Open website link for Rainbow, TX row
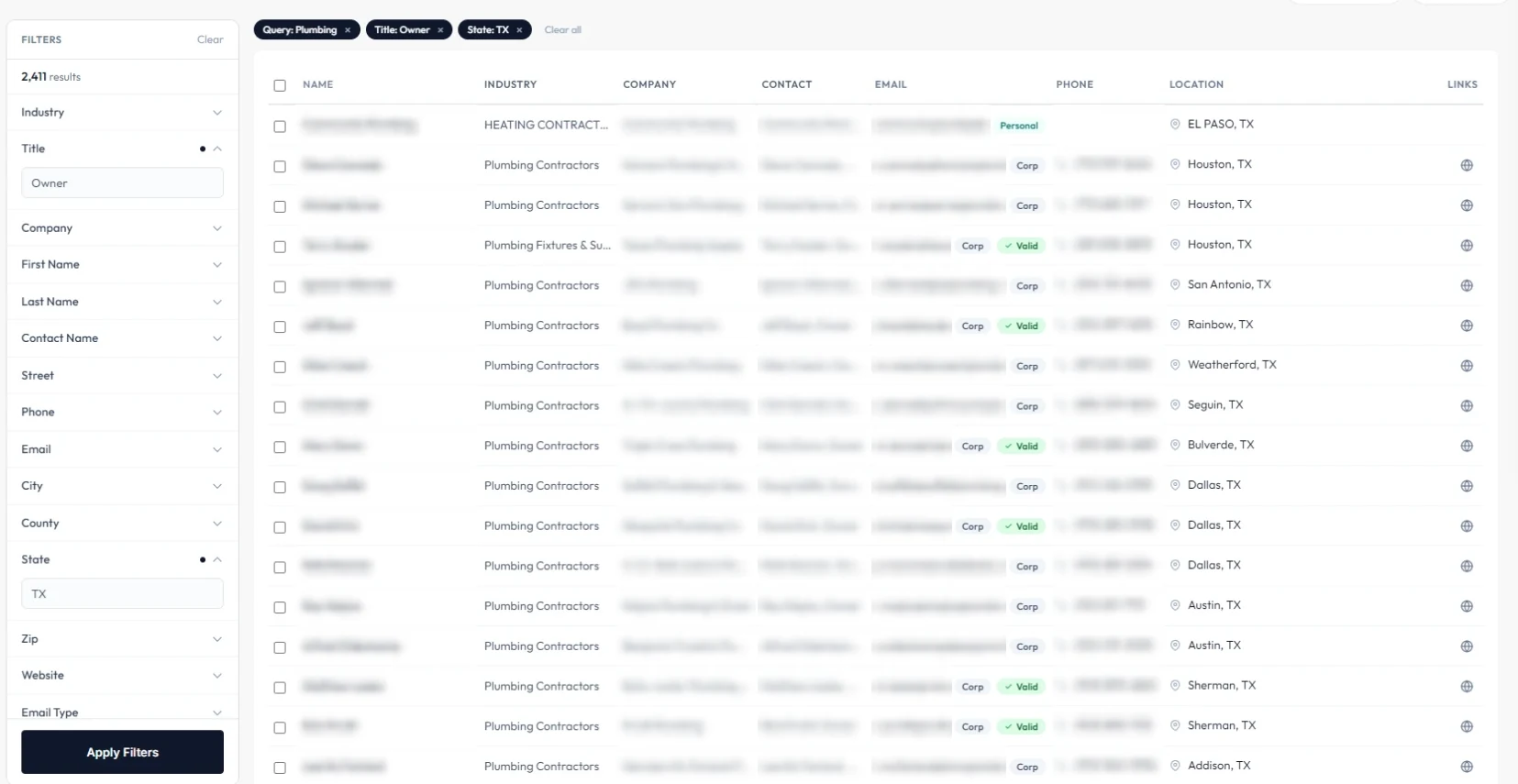Screen dimensions: 1518x784 (1467, 326)
